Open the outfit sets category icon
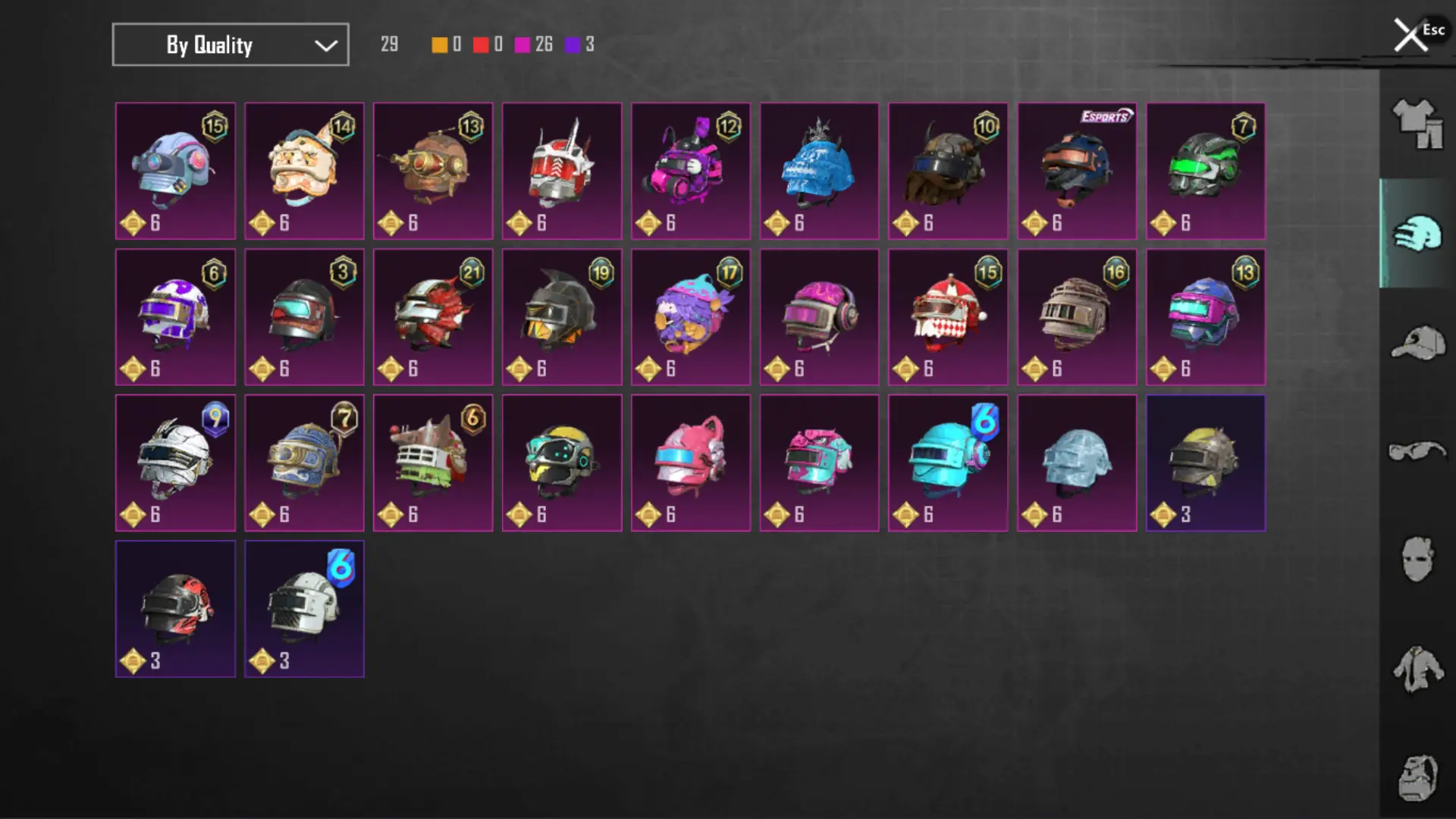The width and height of the screenshot is (1456, 819). (x=1417, y=124)
